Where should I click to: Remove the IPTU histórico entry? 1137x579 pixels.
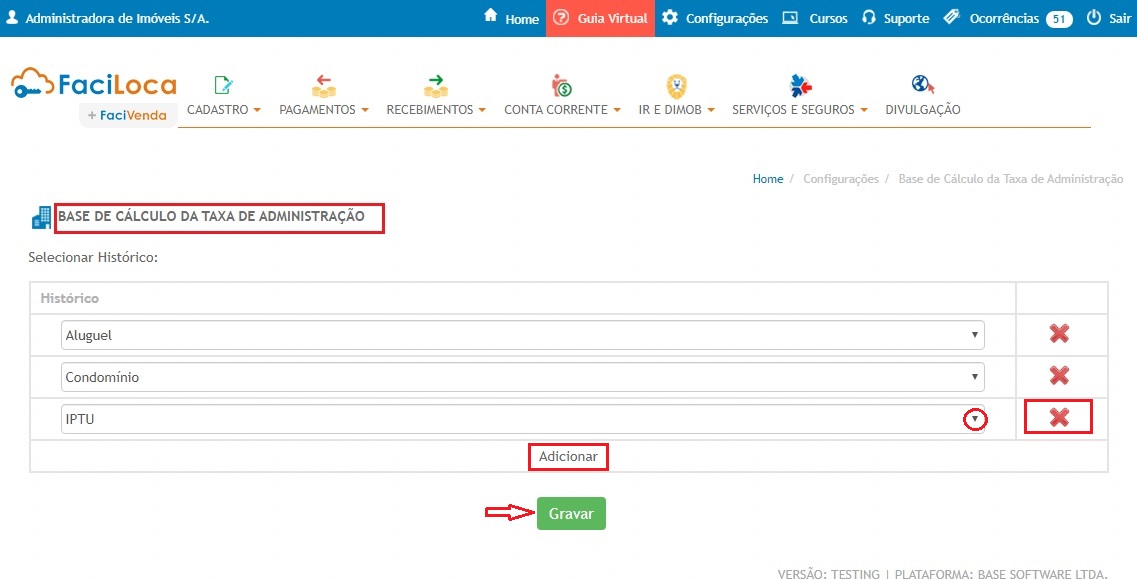(x=1059, y=418)
